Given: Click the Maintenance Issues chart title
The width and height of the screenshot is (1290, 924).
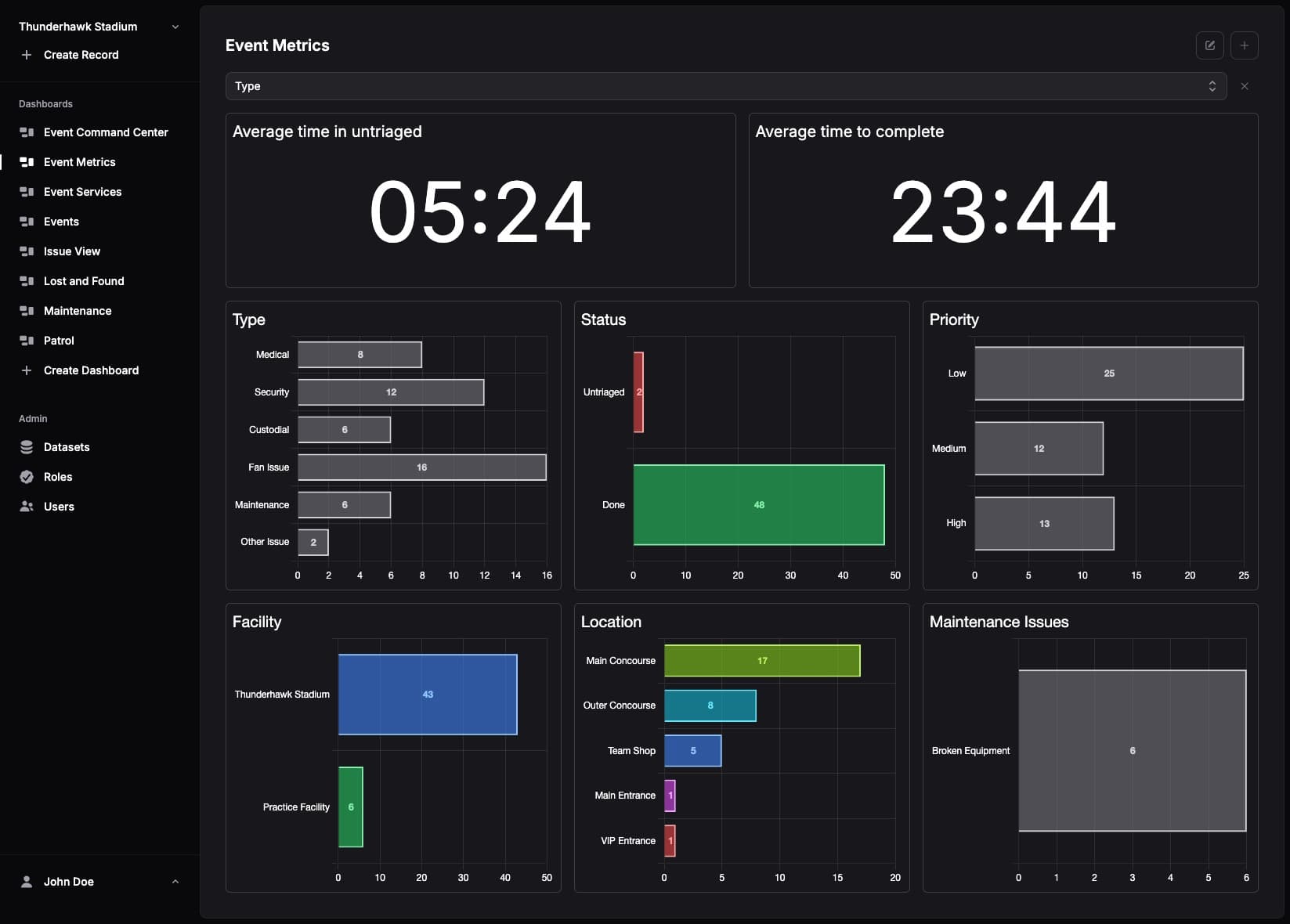Looking at the screenshot, I should (999, 622).
